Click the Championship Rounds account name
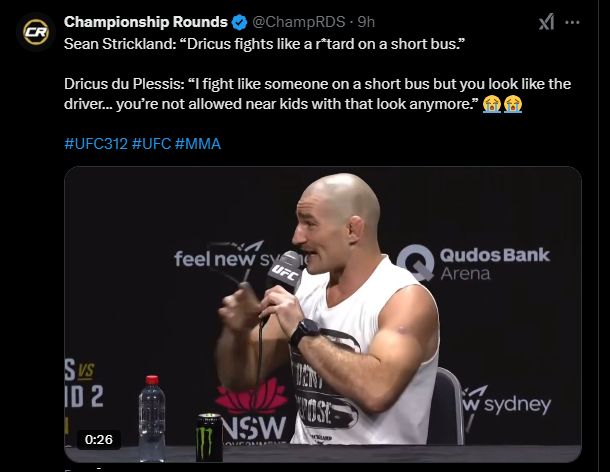Viewport: 610px width, 472px height. coord(145,22)
